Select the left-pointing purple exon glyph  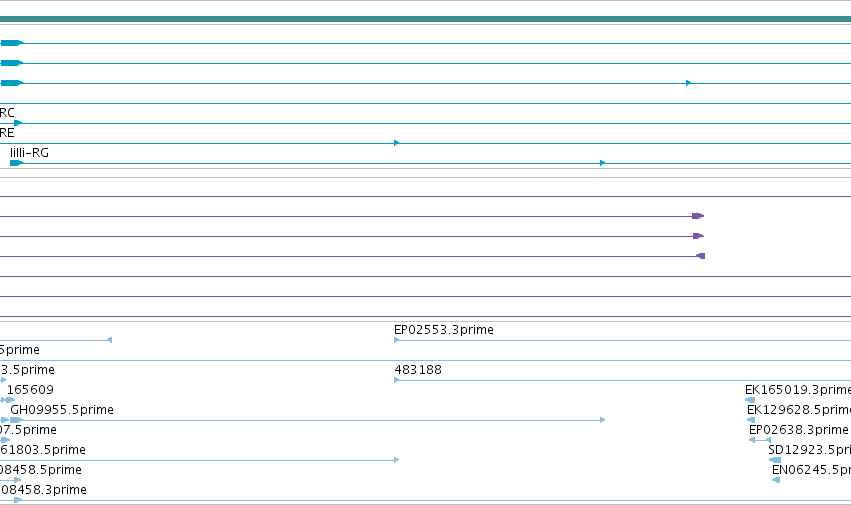pyautogui.click(x=701, y=256)
